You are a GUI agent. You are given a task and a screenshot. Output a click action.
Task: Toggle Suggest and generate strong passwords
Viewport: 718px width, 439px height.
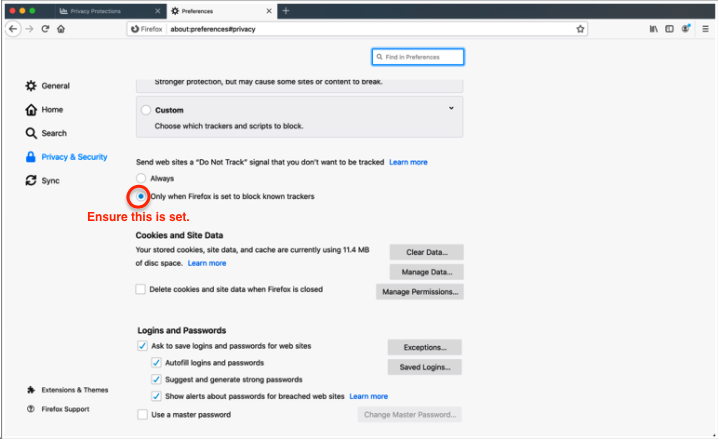pos(156,379)
